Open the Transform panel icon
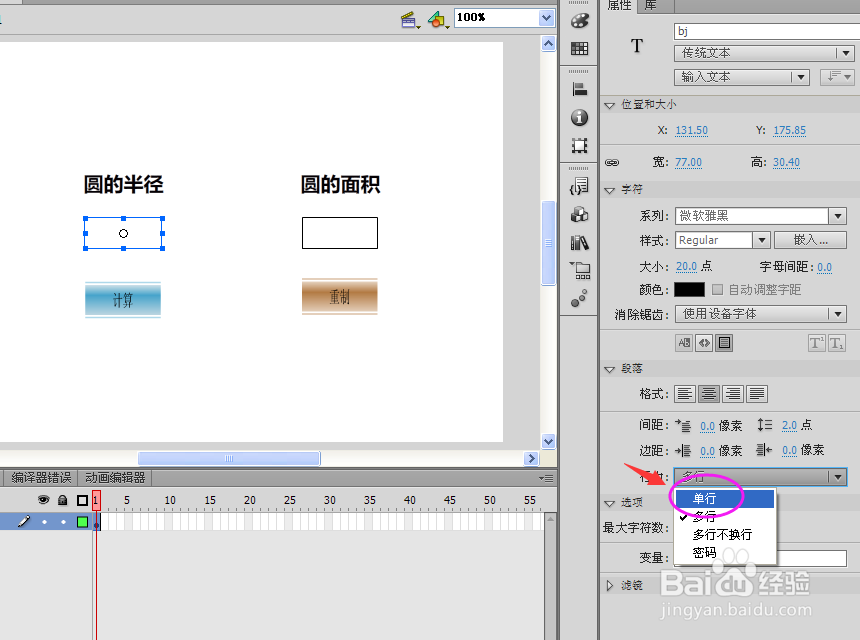The height and width of the screenshot is (640, 860). 579,145
